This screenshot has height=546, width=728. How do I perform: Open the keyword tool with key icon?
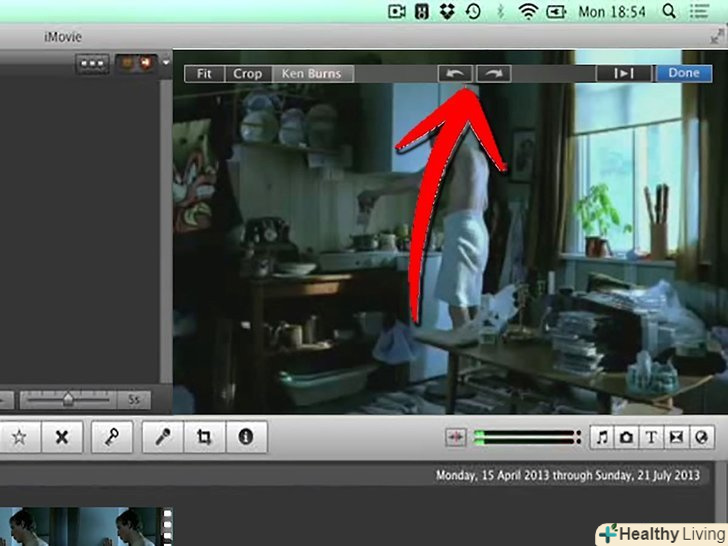click(x=112, y=437)
